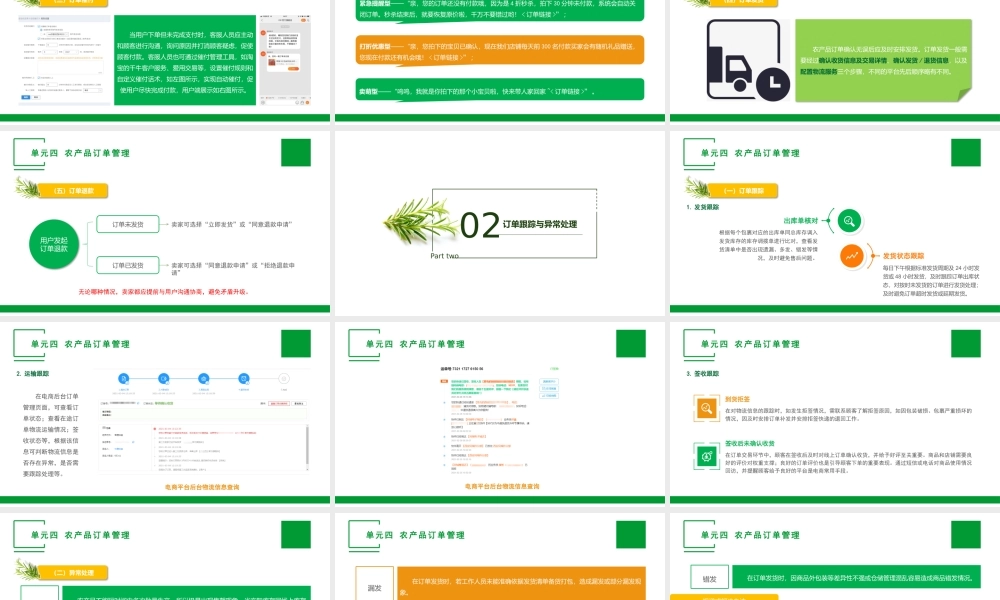Viewport: 1000px width, 600px height.
Task: Click the orange chart icon beside 发货状态跟踪
Action: tap(851, 256)
